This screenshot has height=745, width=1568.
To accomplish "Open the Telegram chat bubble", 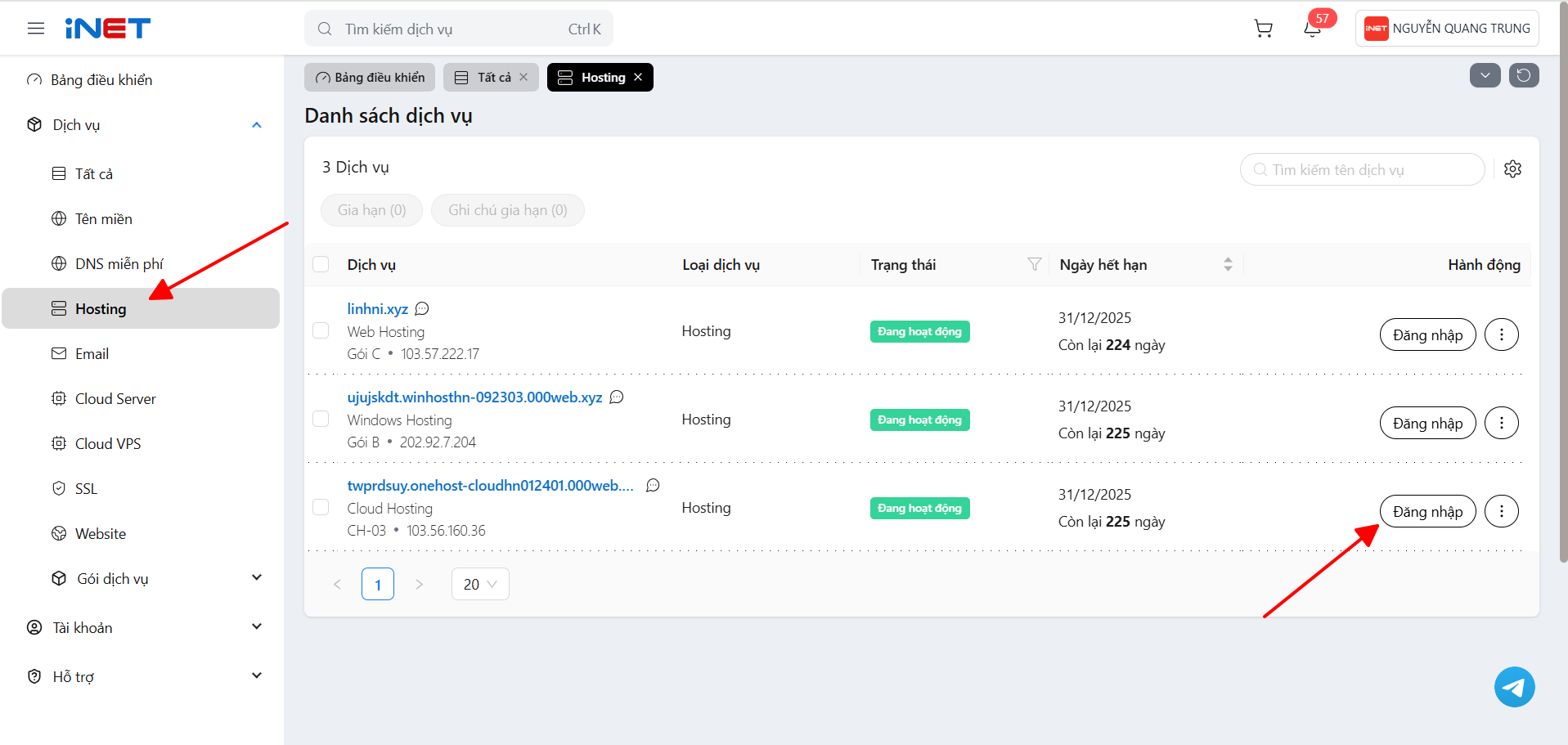I will pos(1515,687).
